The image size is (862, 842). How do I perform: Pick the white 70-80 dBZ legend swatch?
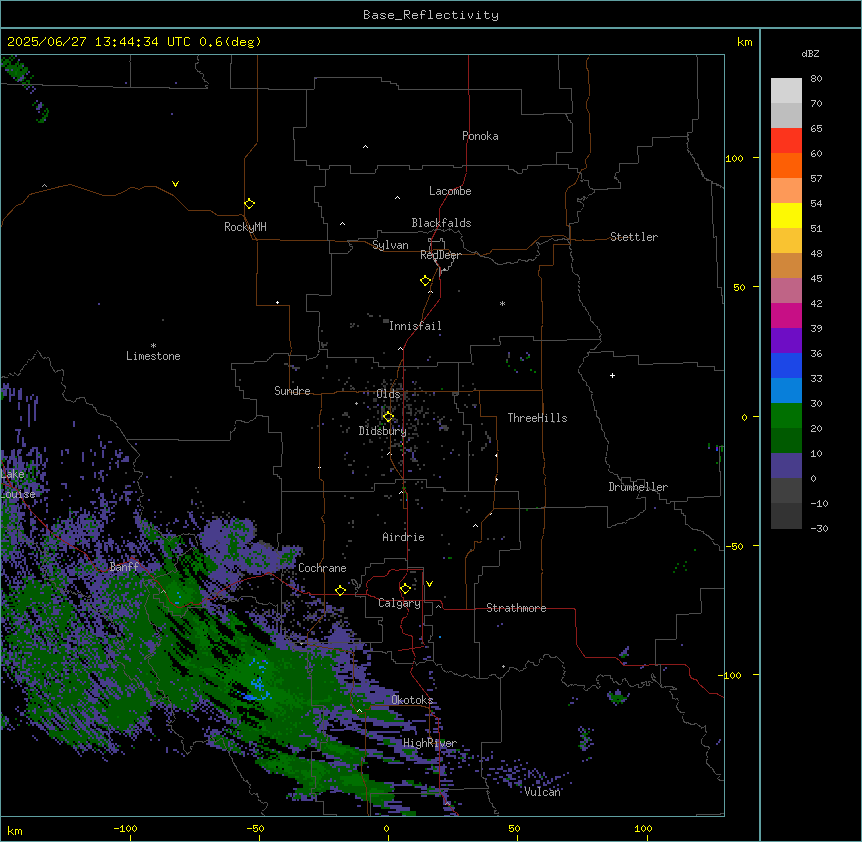[x=786, y=91]
